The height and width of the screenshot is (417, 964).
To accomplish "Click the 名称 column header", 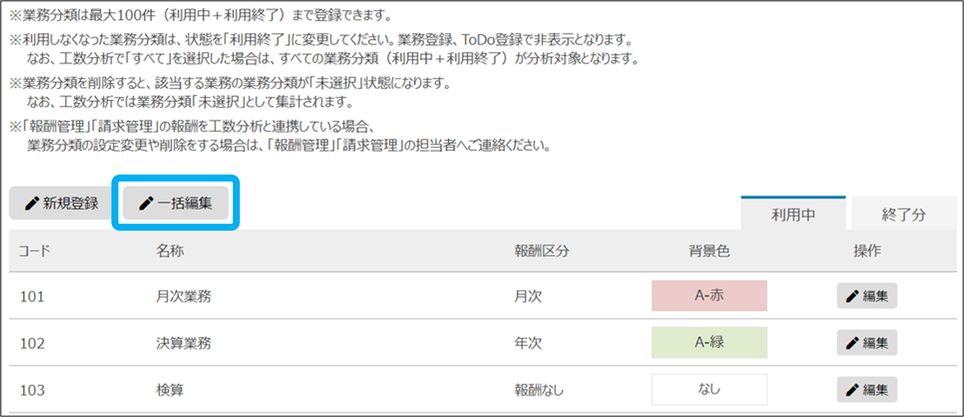I will click(169, 250).
